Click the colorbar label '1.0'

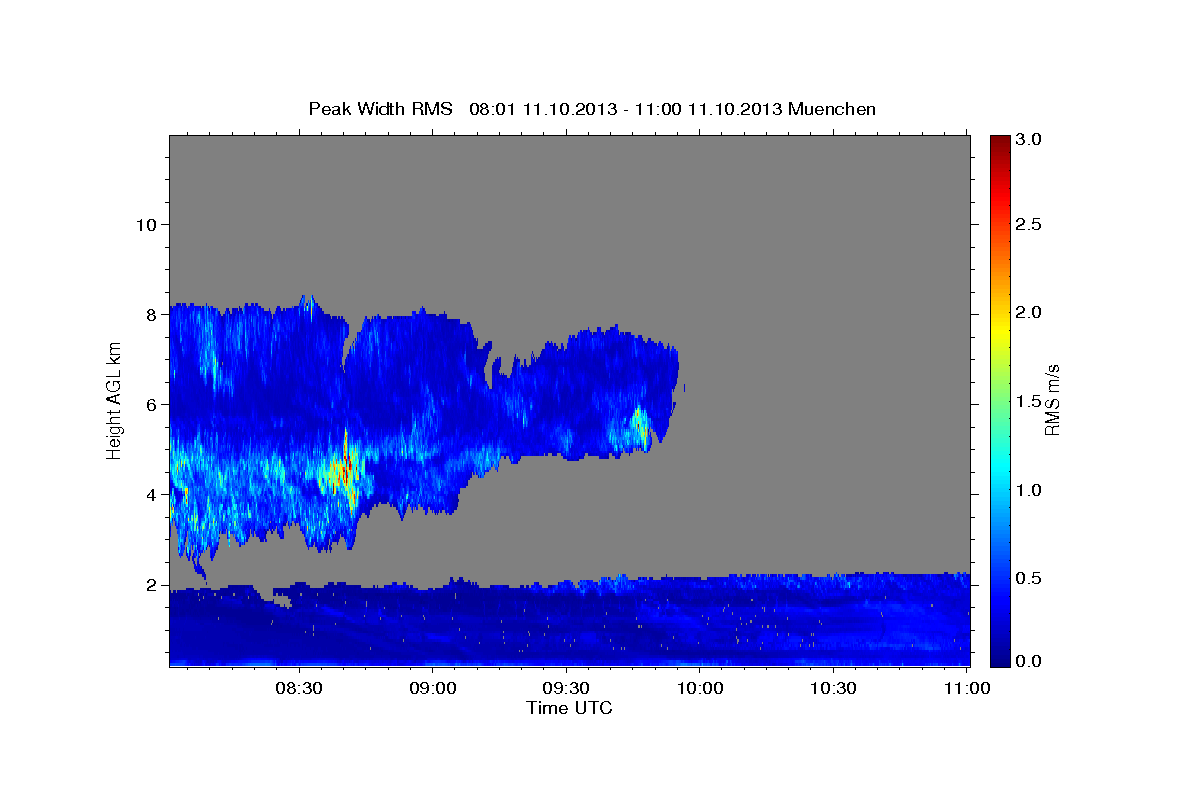(x=1029, y=490)
